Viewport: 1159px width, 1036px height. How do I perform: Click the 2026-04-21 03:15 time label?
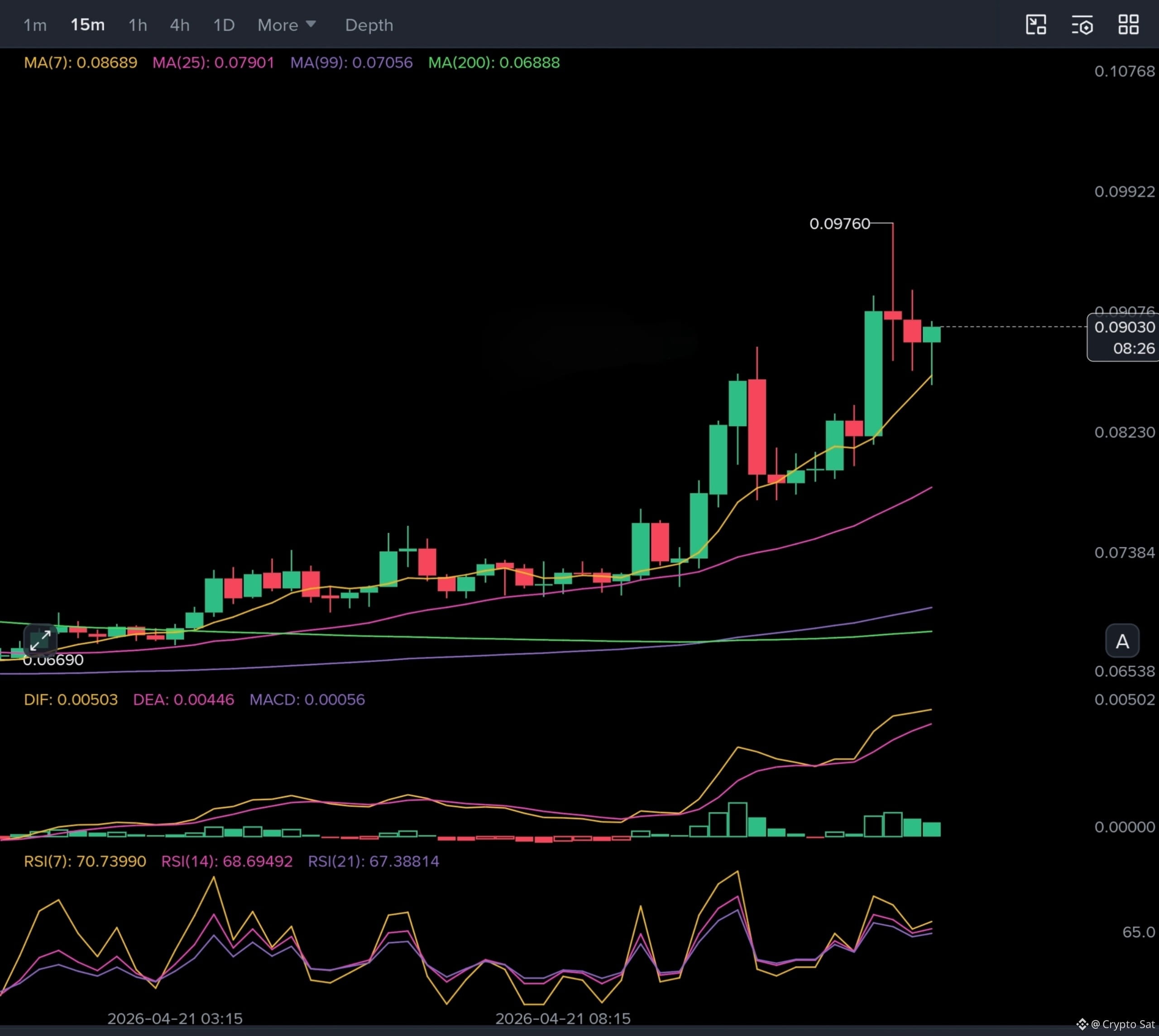tap(175, 1018)
